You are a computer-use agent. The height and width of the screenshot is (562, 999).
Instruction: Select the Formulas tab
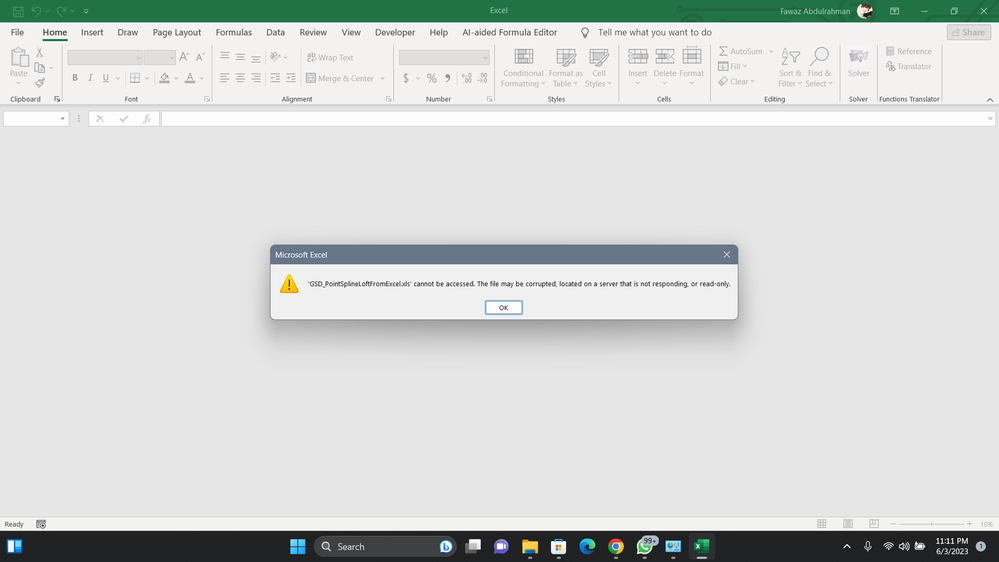(x=233, y=32)
